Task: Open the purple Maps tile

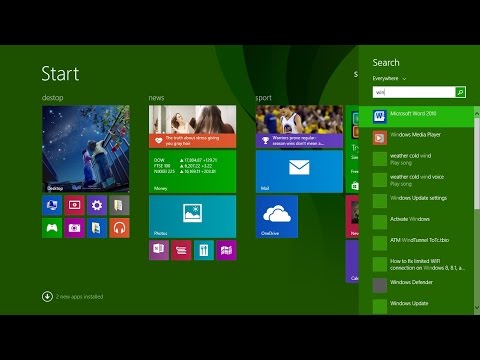Action: pyautogui.click(x=226, y=250)
